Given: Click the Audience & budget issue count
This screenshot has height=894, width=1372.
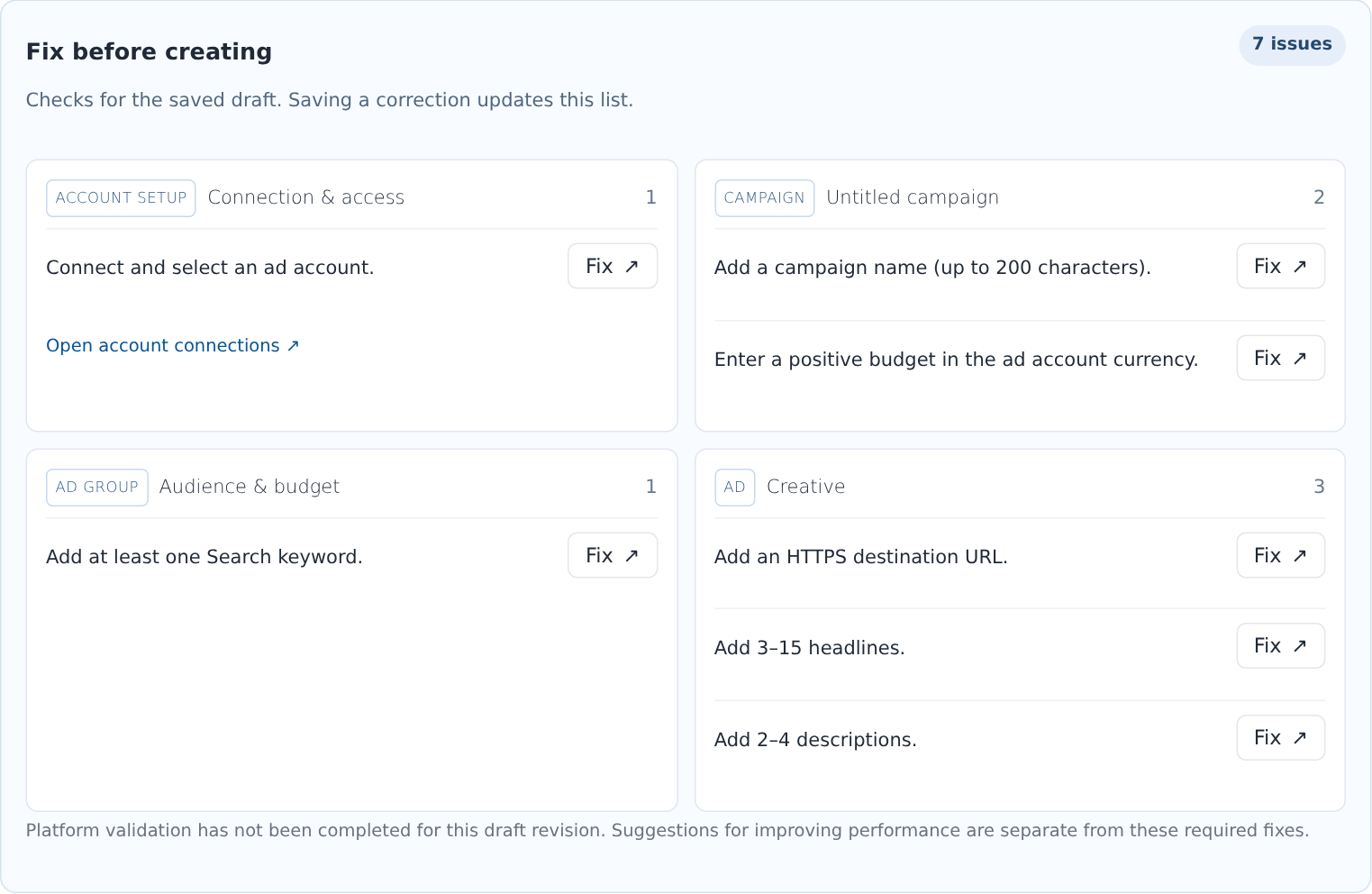Looking at the screenshot, I should [651, 487].
